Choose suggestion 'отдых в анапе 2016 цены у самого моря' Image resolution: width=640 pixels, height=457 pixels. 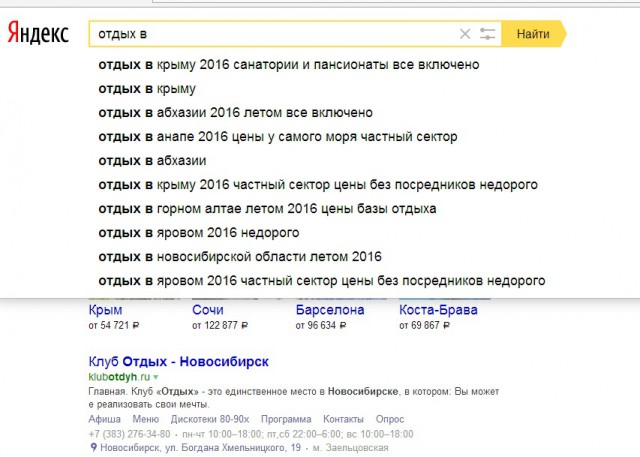278,137
